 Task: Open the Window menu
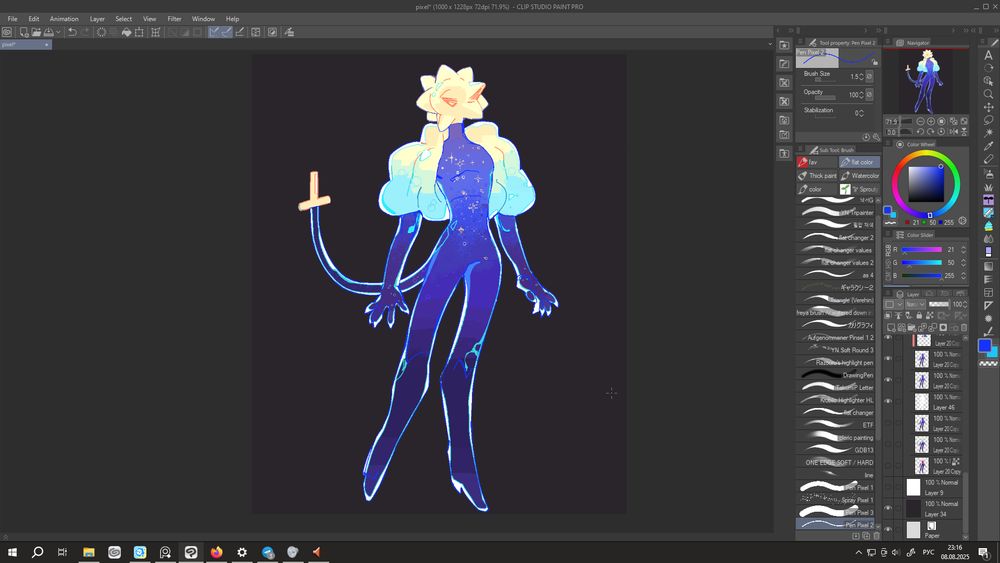(x=203, y=18)
